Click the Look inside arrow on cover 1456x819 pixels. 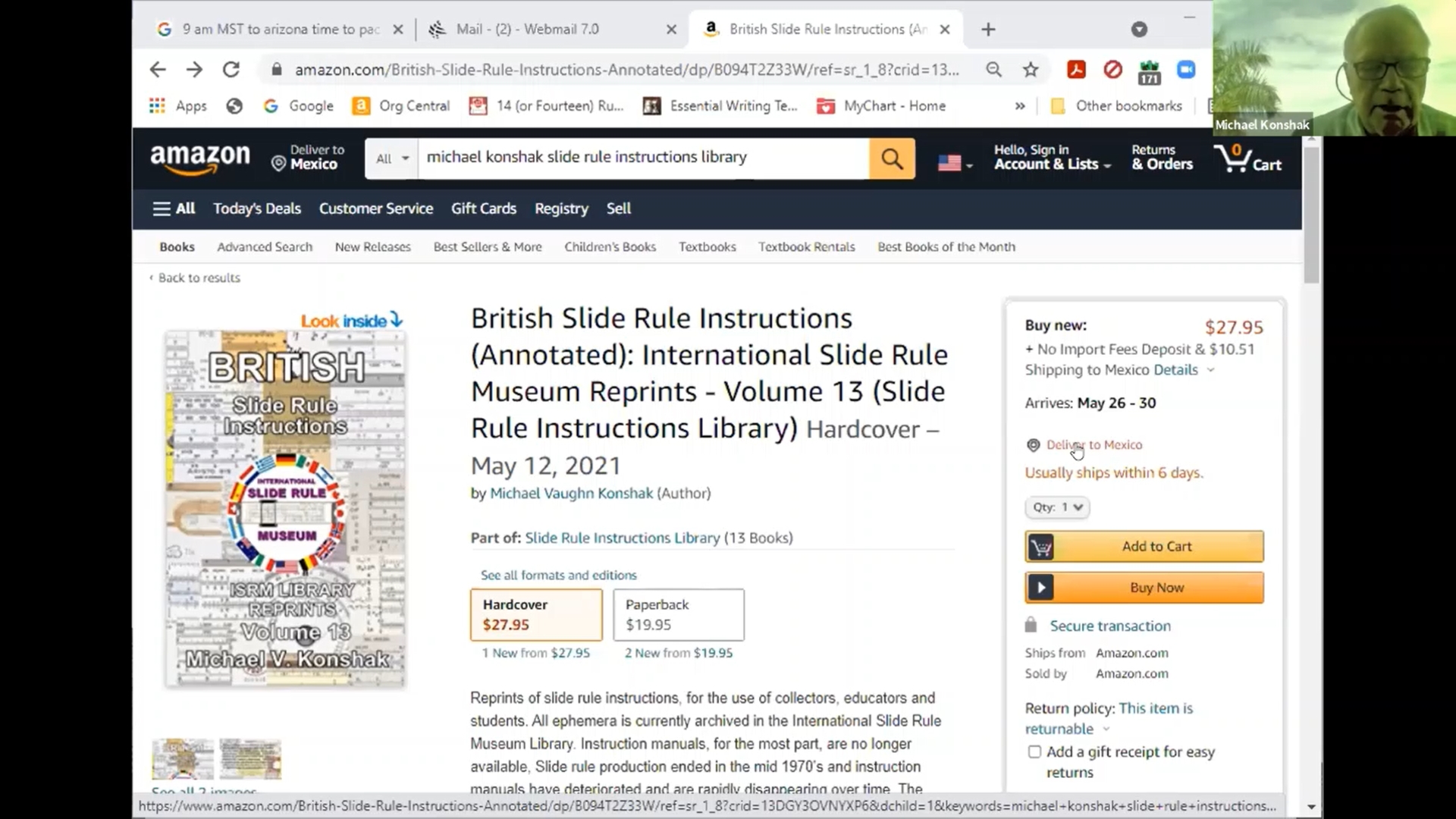tap(397, 320)
